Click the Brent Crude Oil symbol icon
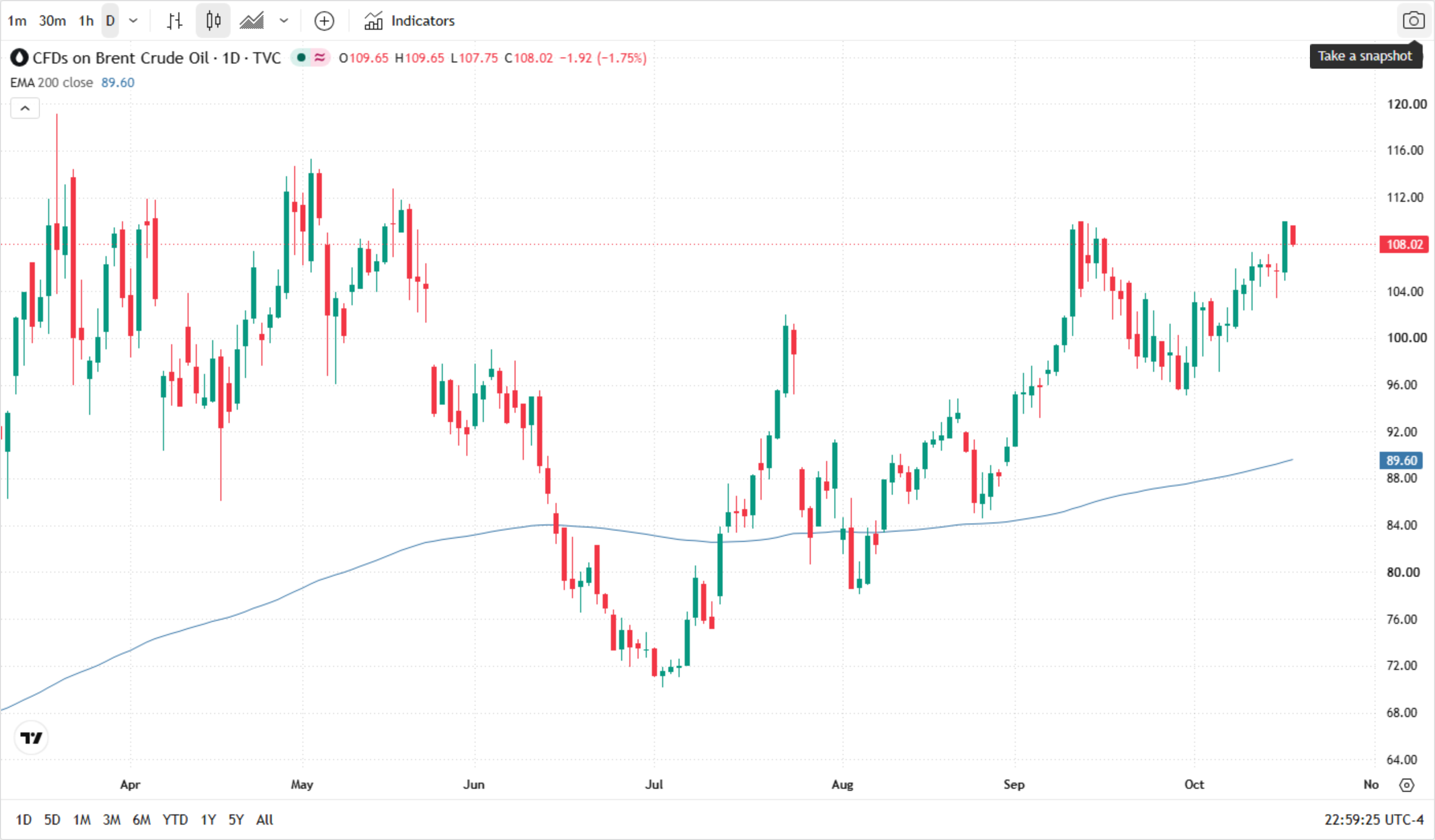 point(19,57)
